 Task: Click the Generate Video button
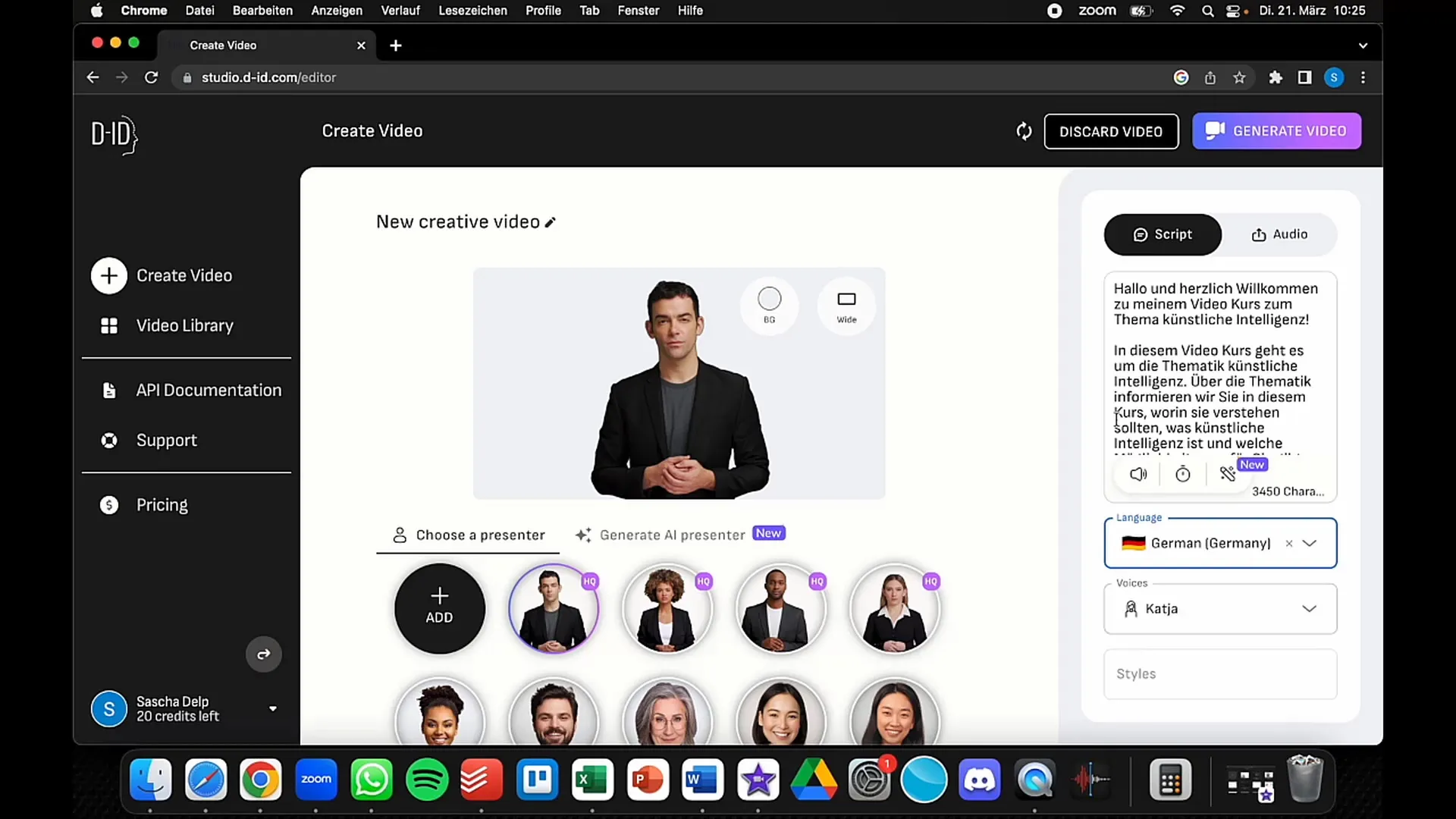(1276, 131)
